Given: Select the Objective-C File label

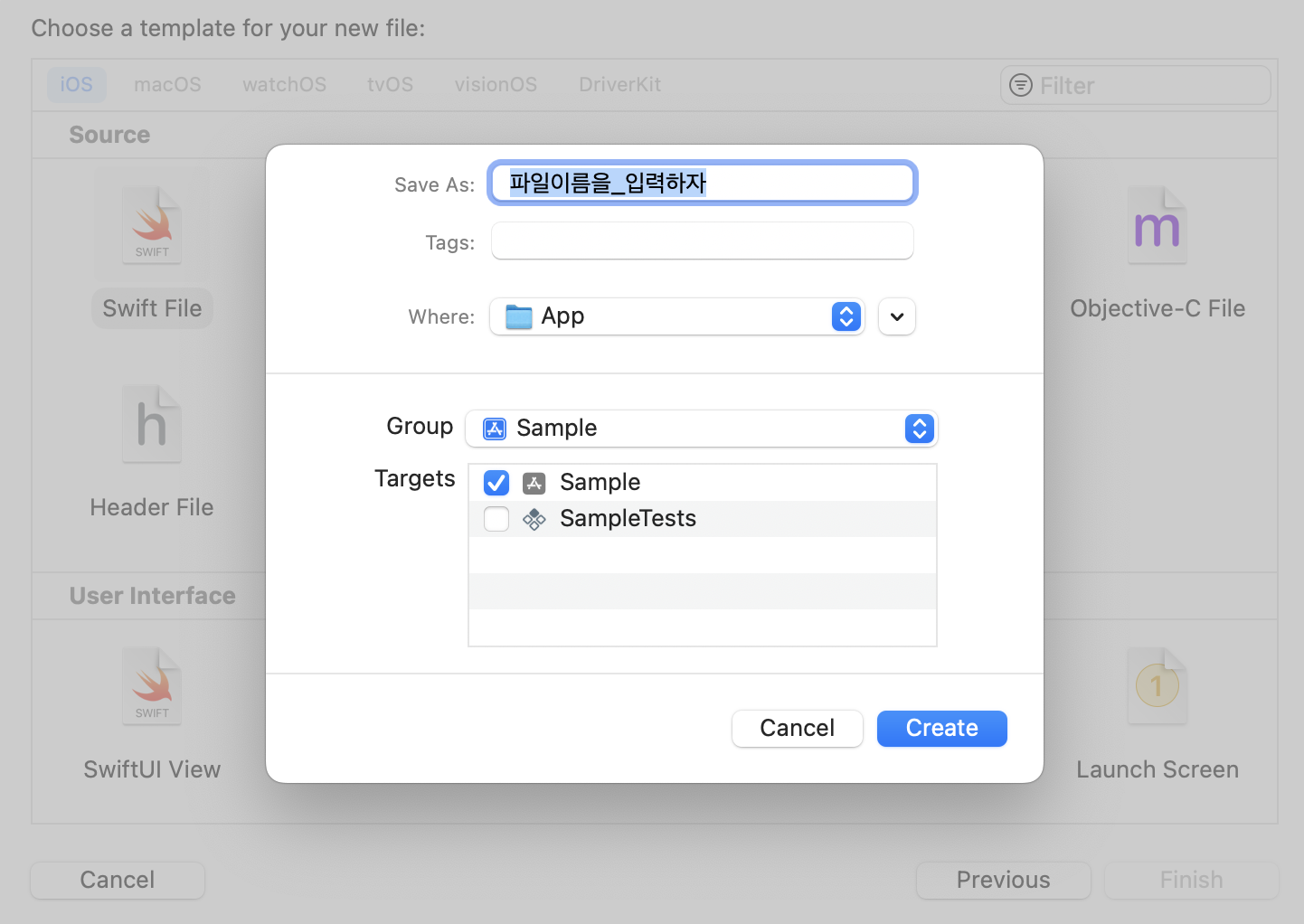Looking at the screenshot, I should (1158, 308).
